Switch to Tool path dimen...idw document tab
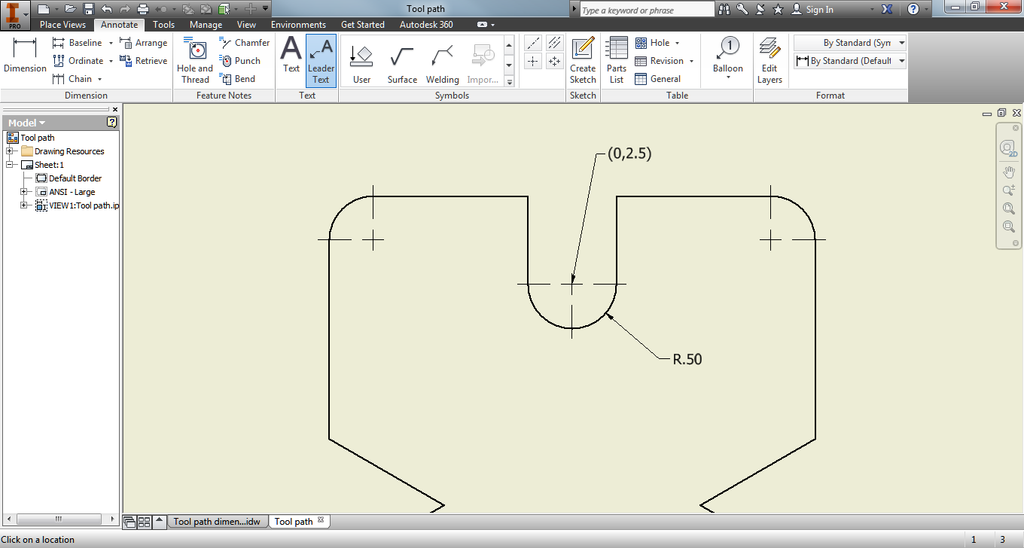This screenshot has width=1024, height=548. 217,521
